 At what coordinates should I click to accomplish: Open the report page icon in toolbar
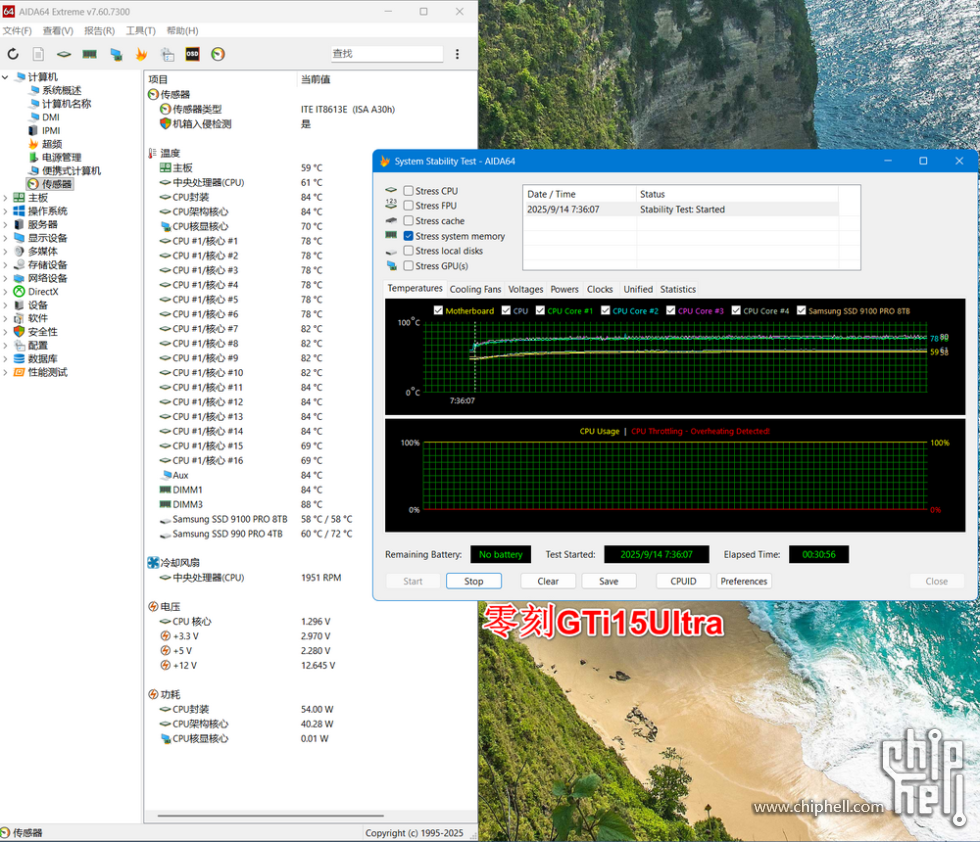pyautogui.click(x=38, y=54)
